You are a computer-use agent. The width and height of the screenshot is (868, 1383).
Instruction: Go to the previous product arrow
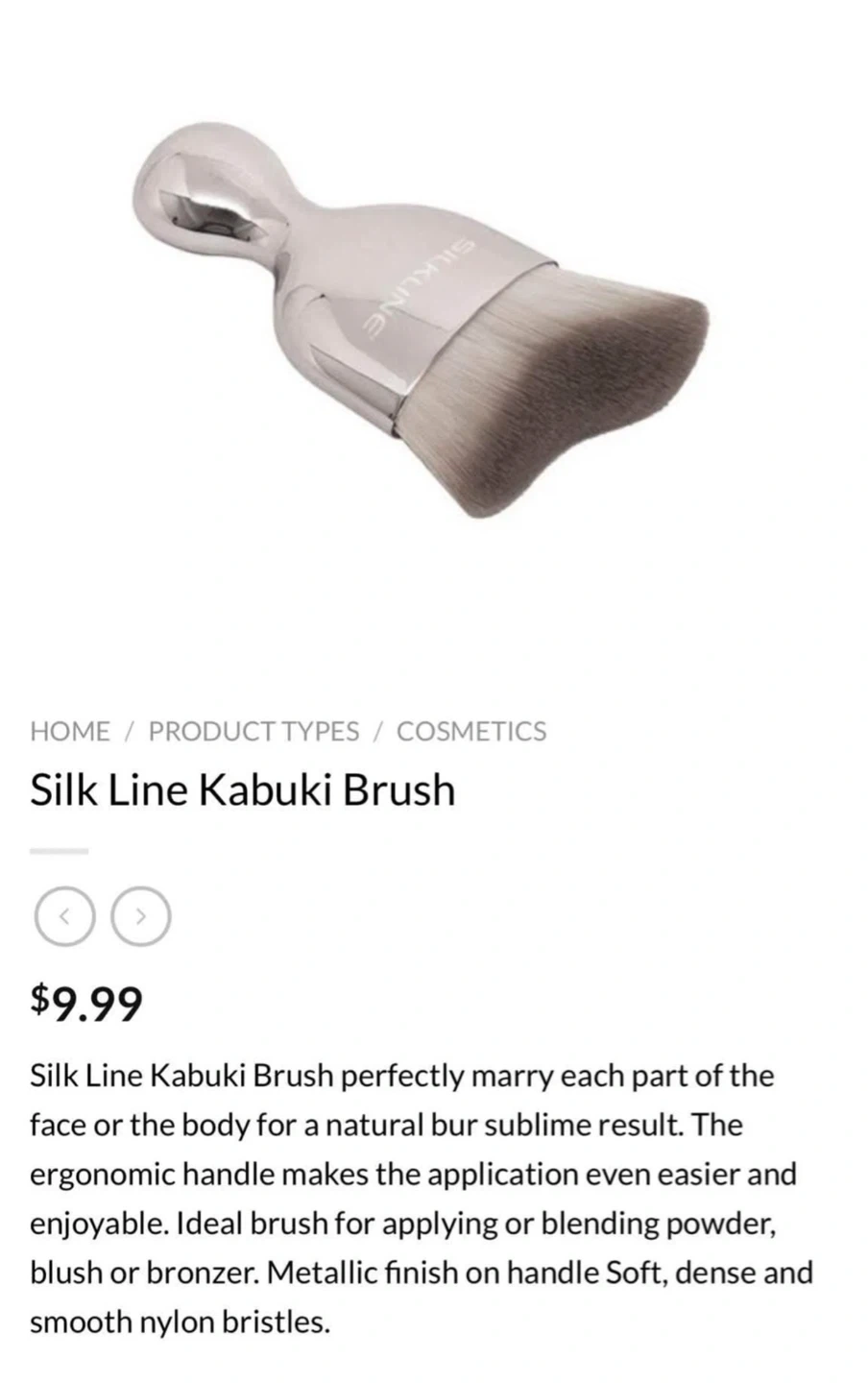[x=64, y=916]
